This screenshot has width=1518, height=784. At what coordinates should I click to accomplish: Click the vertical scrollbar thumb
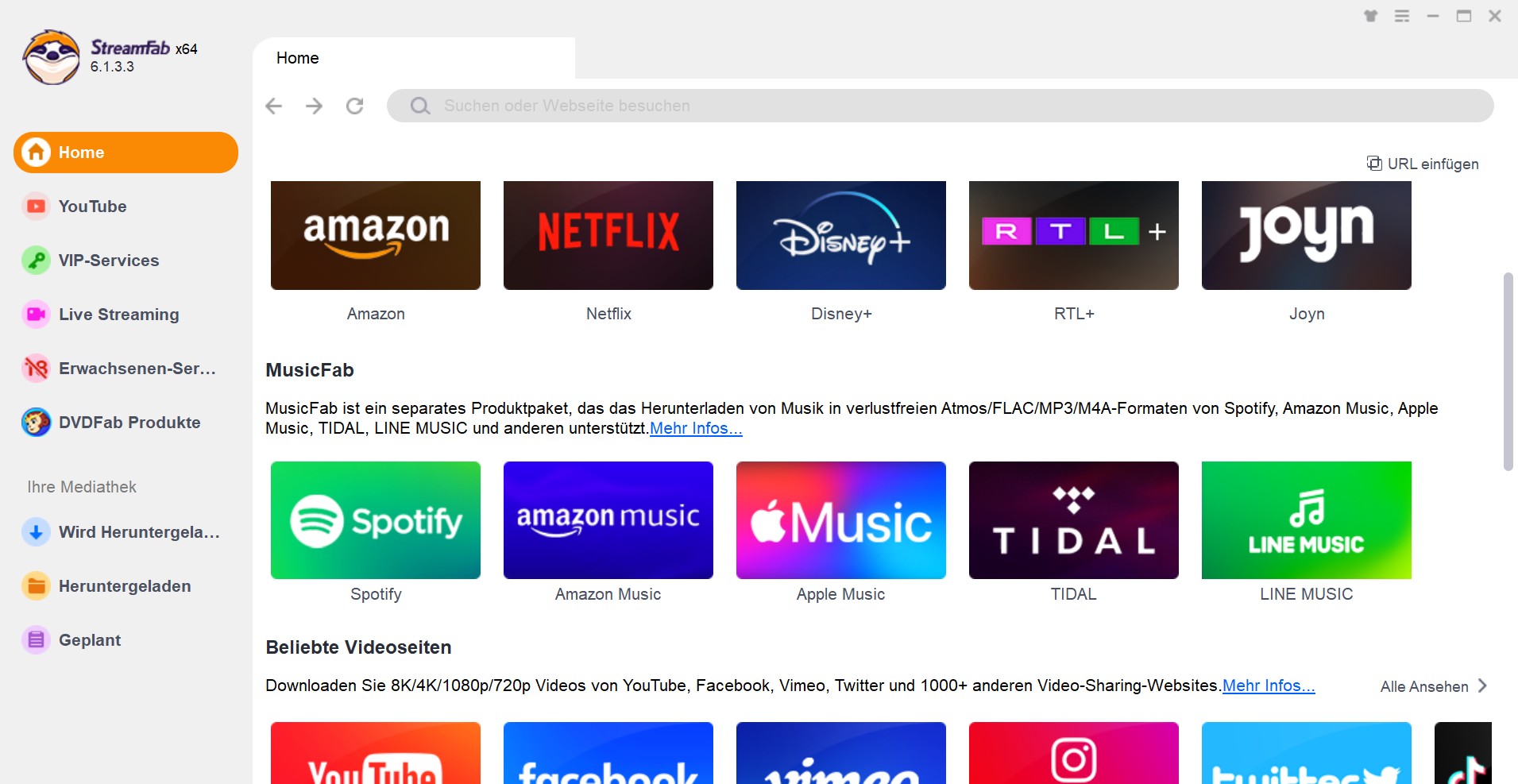tap(1508, 372)
